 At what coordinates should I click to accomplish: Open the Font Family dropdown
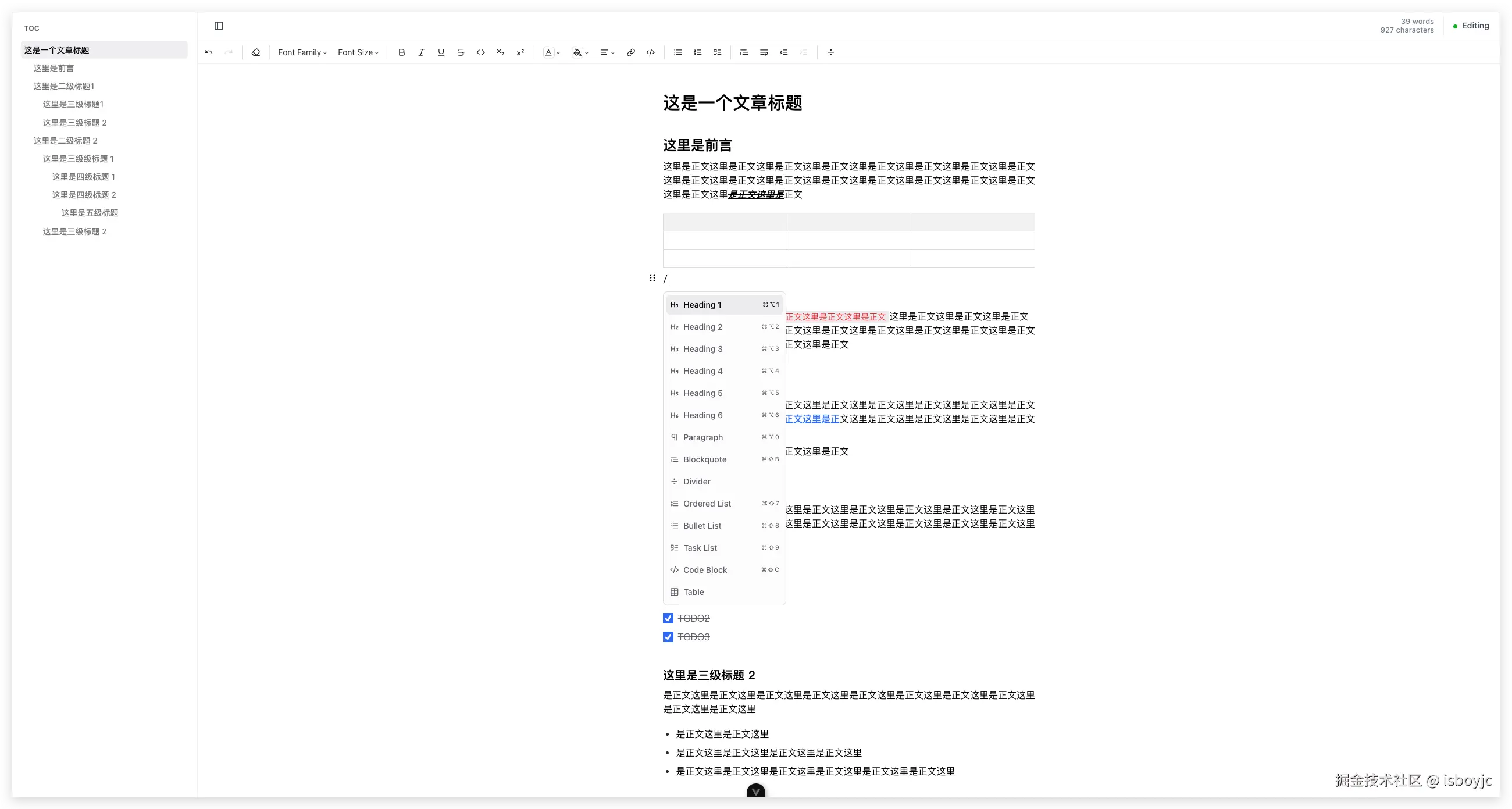(301, 52)
